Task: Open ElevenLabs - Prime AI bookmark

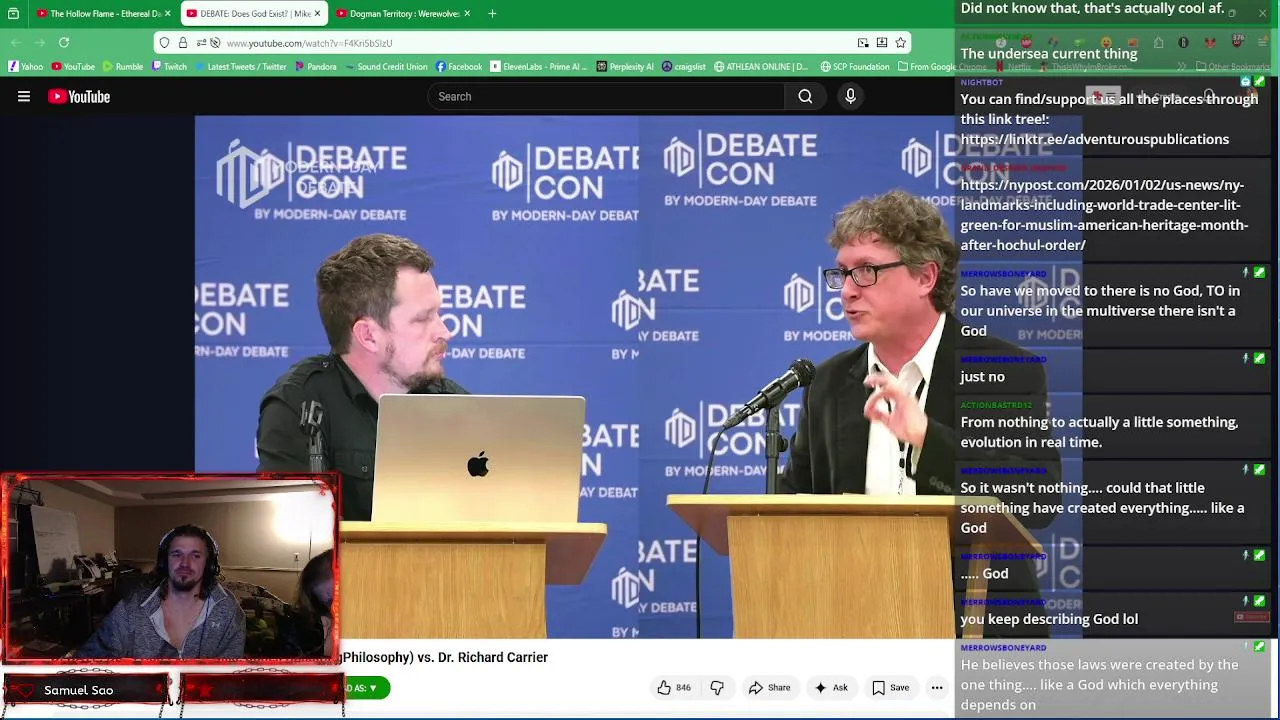Action: (x=539, y=66)
